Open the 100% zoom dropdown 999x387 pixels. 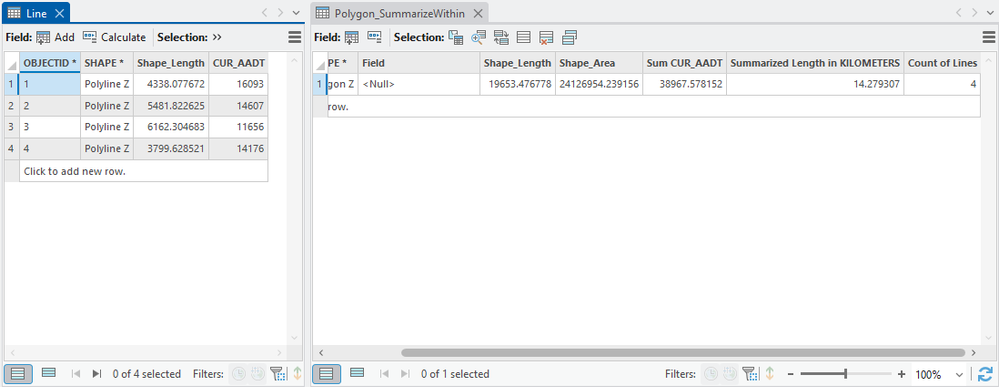tap(959, 375)
